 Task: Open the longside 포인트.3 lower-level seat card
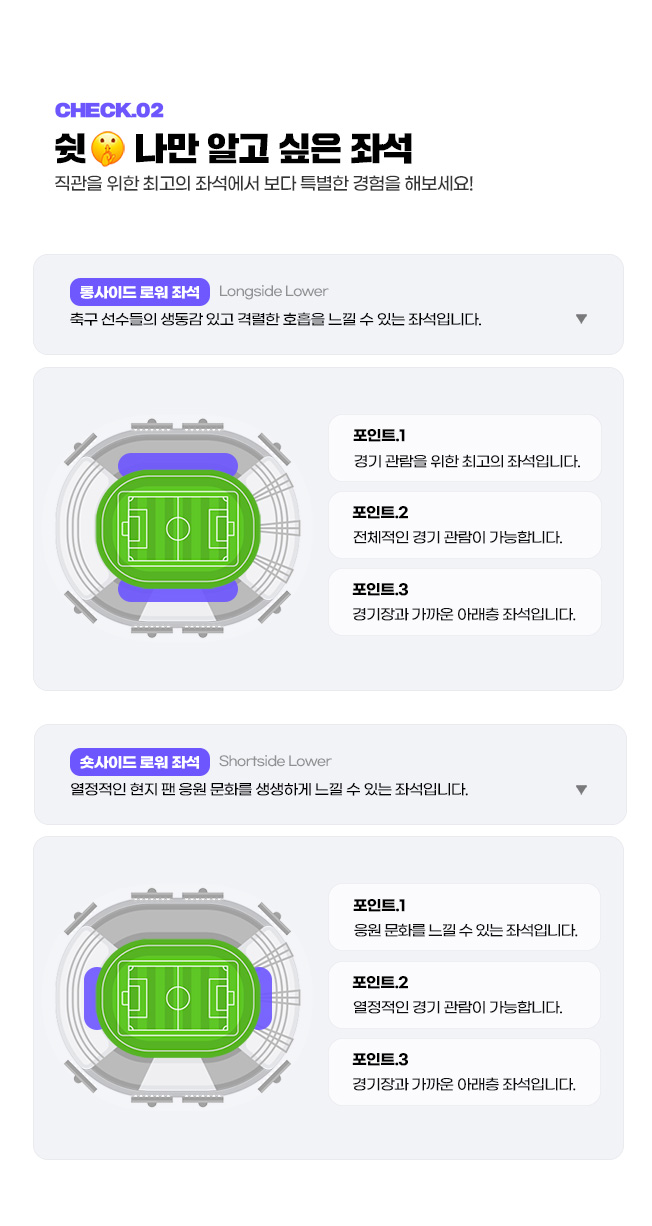click(465, 602)
